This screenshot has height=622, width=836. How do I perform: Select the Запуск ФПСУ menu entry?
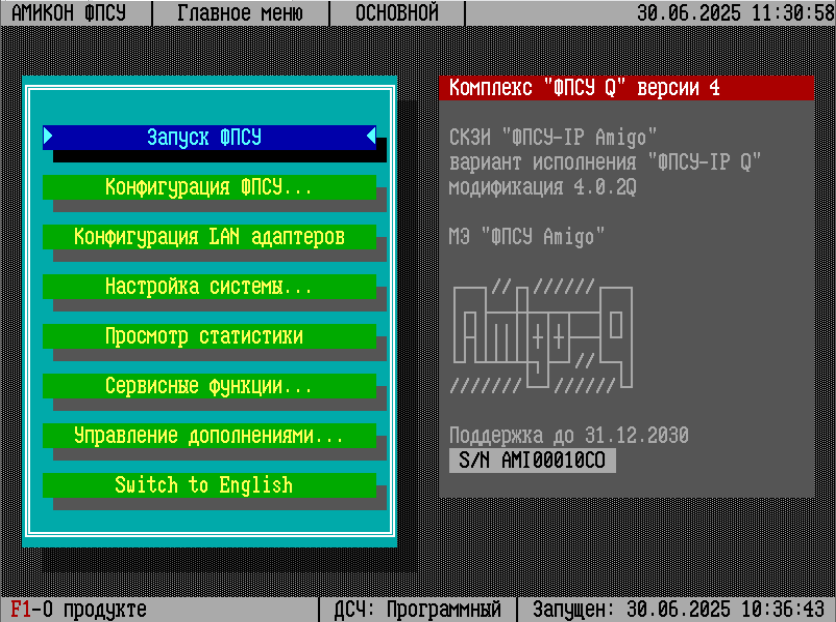209,137
